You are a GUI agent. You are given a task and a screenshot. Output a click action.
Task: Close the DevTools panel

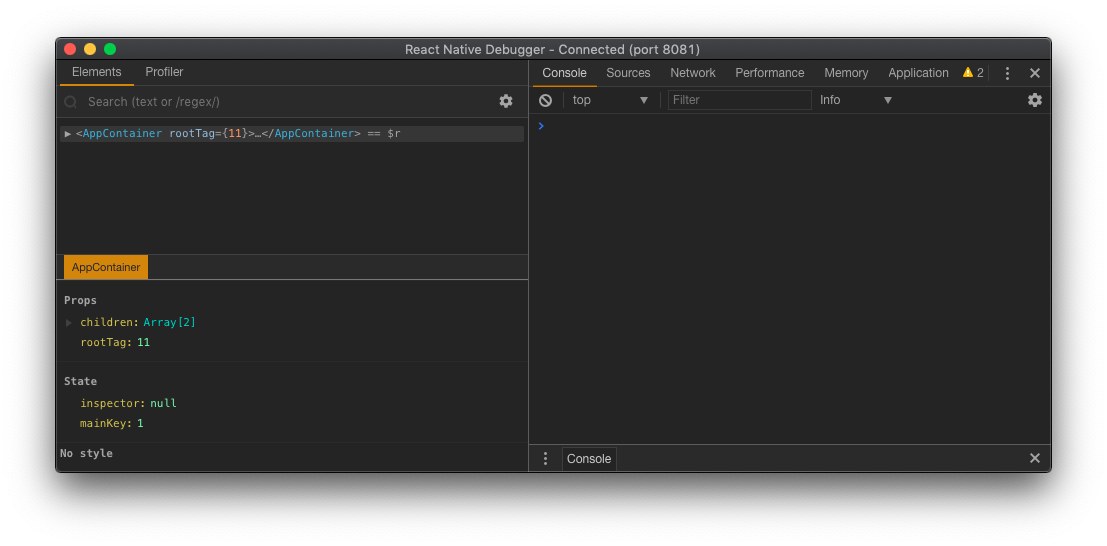[x=1035, y=73]
